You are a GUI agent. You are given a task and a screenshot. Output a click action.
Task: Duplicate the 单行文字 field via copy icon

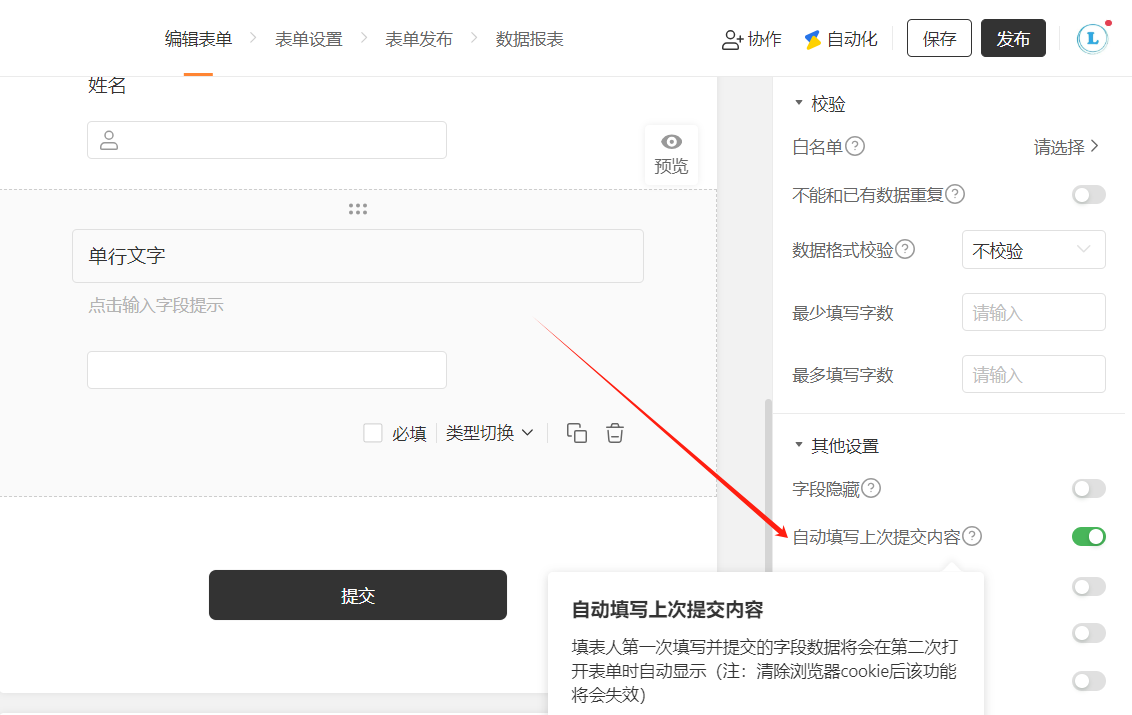[x=577, y=433]
